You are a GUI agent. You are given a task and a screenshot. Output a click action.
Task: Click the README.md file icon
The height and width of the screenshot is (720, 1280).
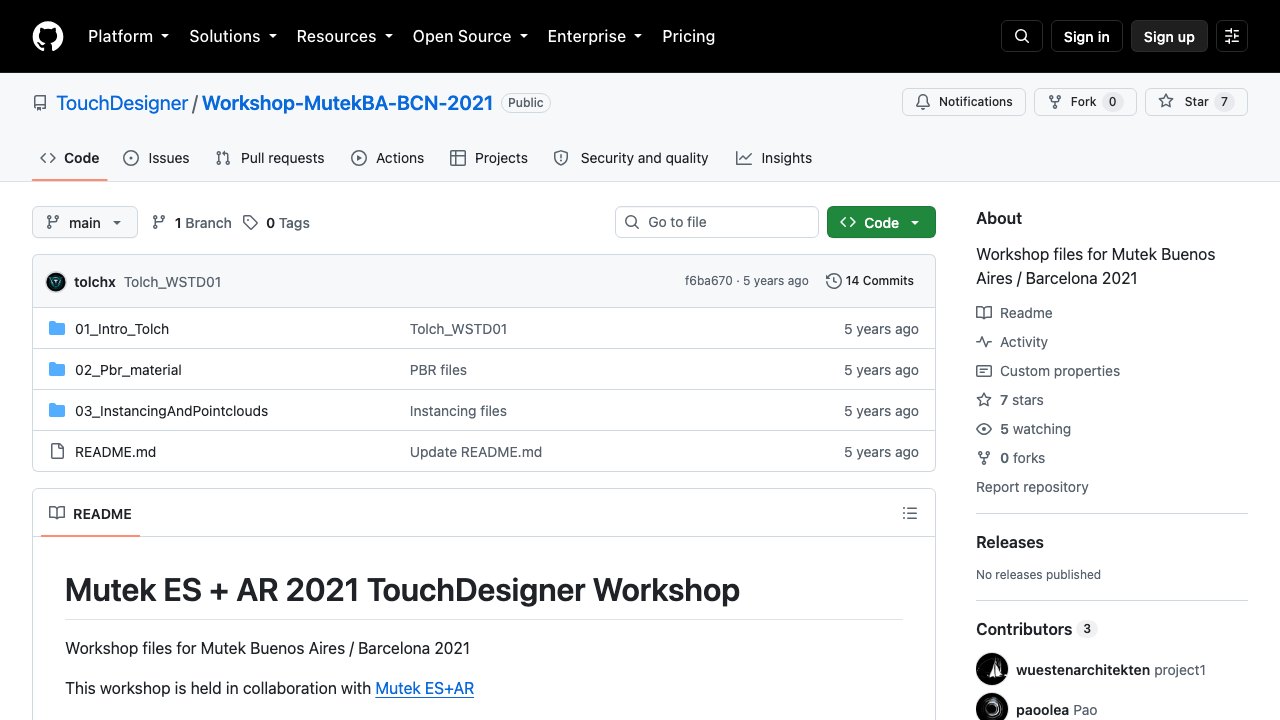(57, 451)
